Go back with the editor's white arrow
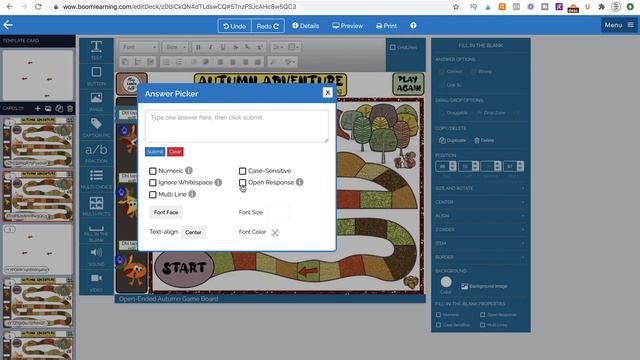The image size is (640, 360). (x=8, y=25)
